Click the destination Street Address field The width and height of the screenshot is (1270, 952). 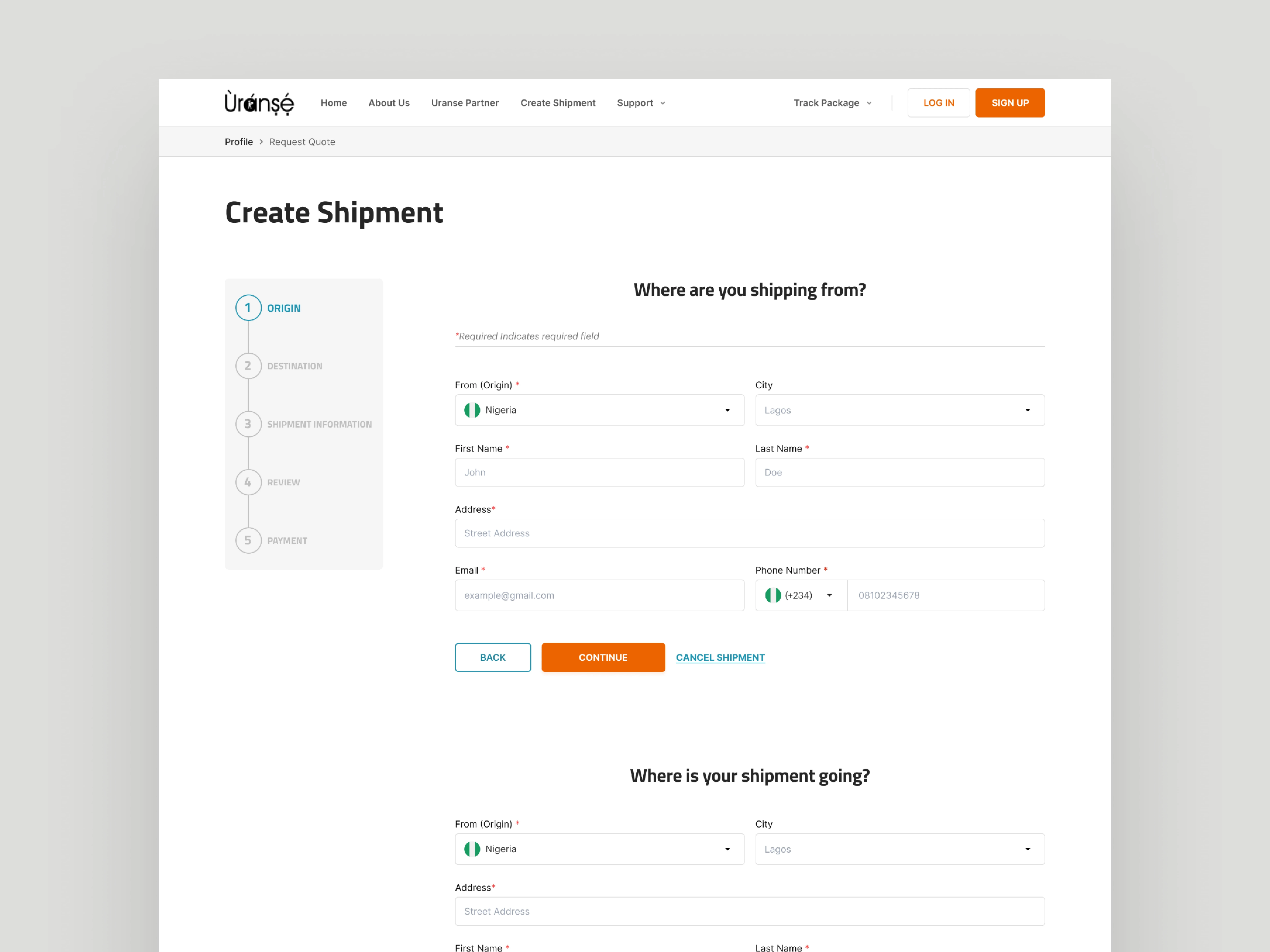click(750, 911)
